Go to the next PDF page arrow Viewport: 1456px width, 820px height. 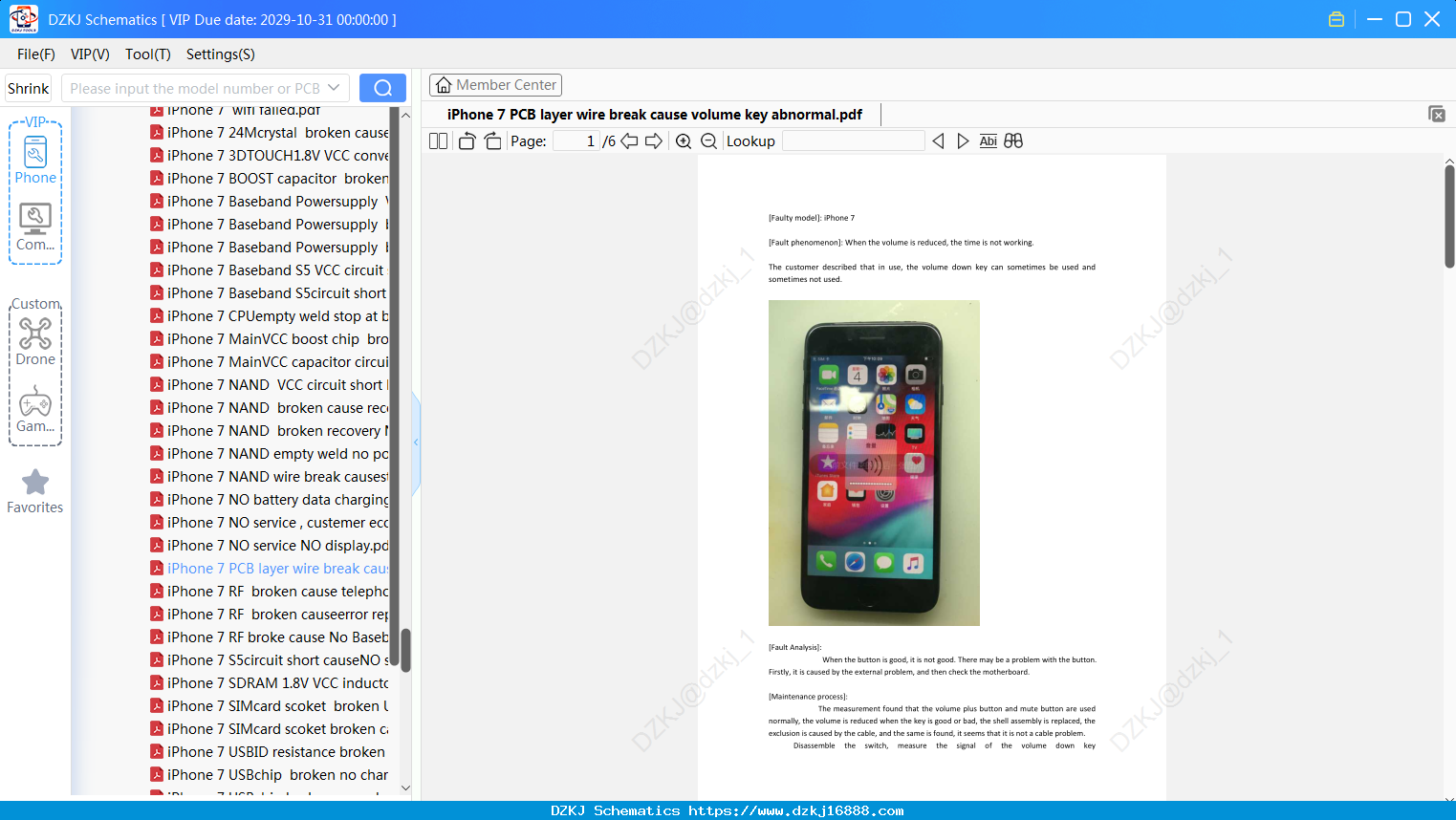[x=654, y=141]
